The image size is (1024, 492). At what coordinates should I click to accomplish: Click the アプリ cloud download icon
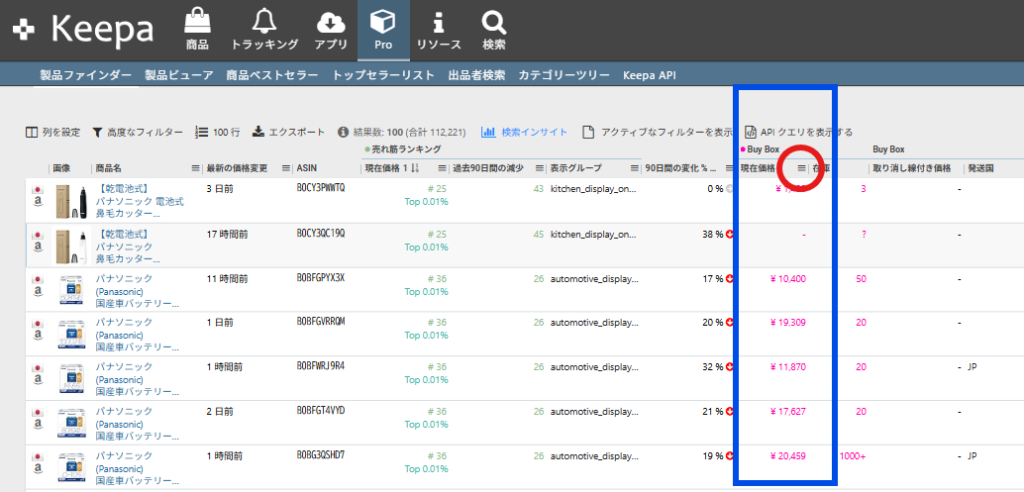330,22
